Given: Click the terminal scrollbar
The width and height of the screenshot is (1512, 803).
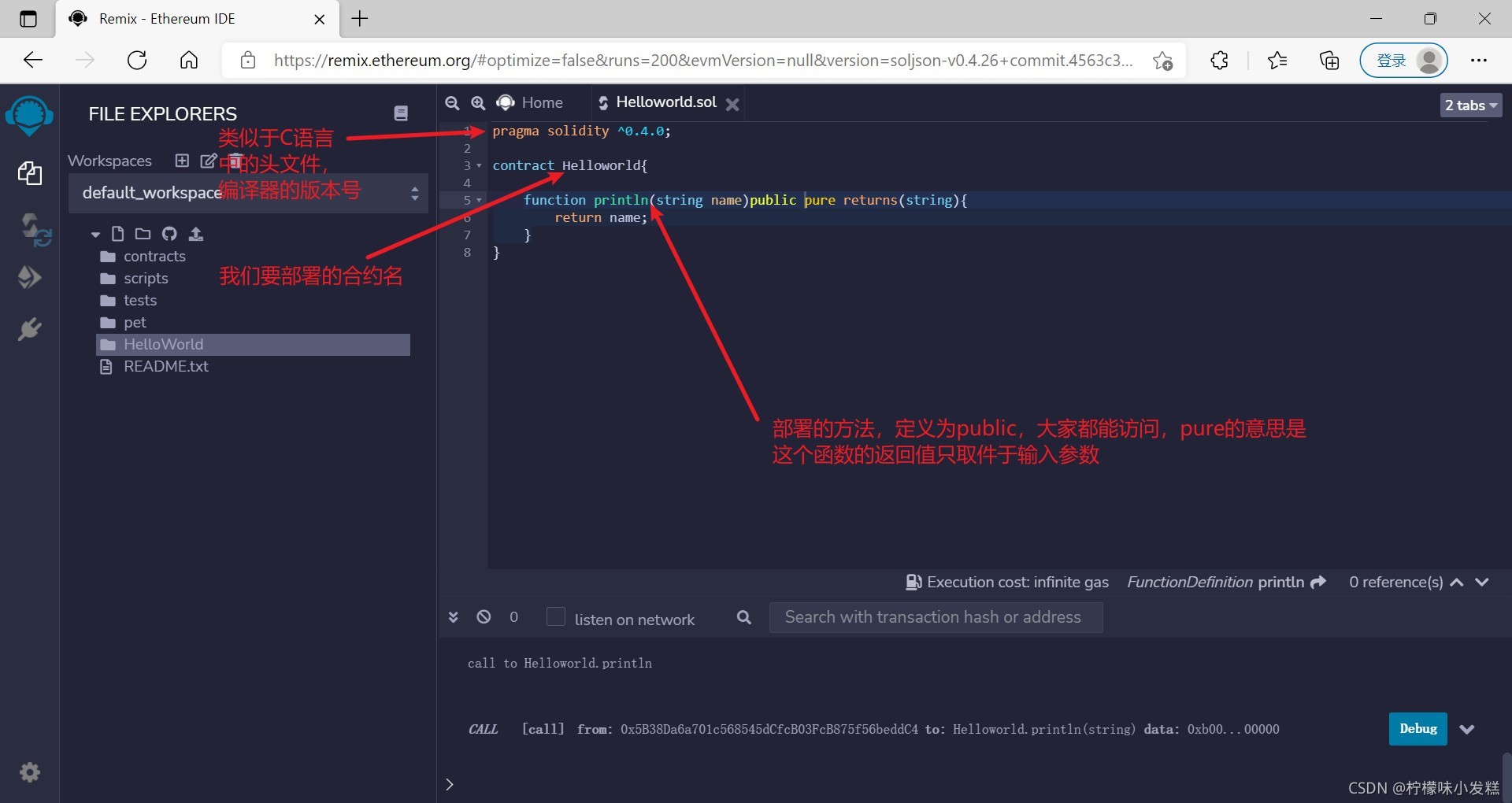Looking at the screenshot, I should coord(1506,775).
